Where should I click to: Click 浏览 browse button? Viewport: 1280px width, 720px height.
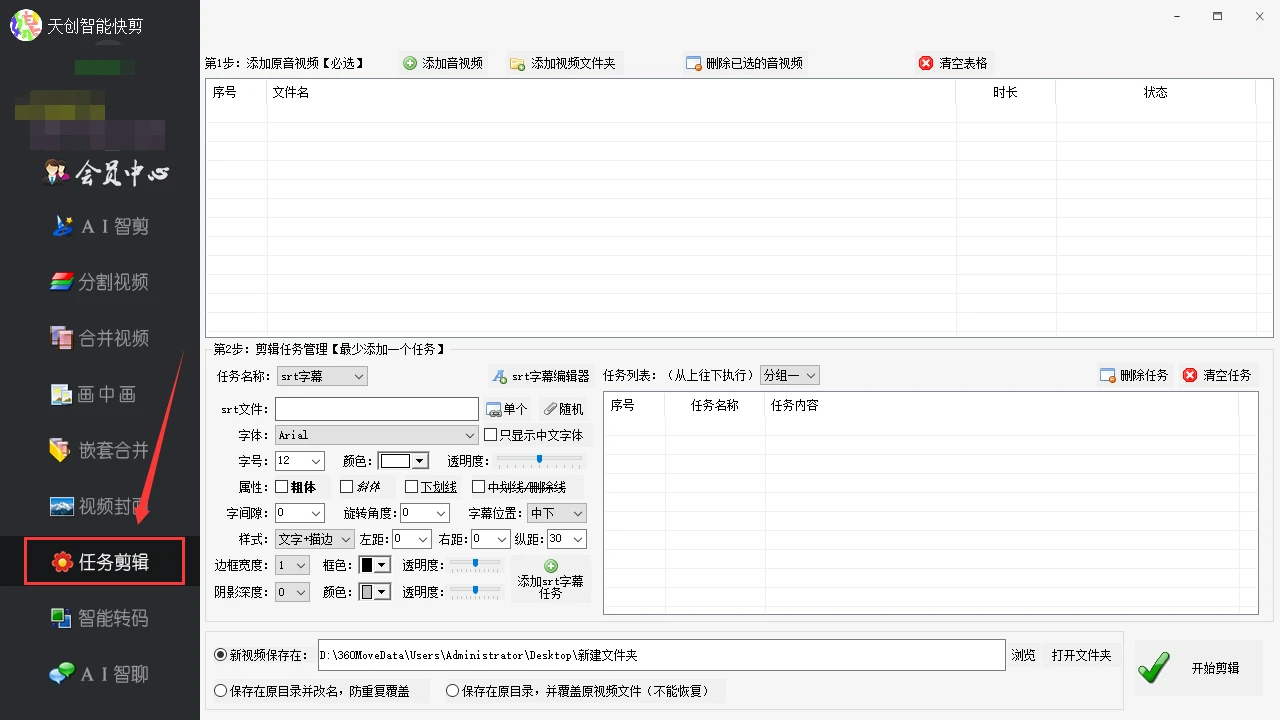click(x=1023, y=655)
